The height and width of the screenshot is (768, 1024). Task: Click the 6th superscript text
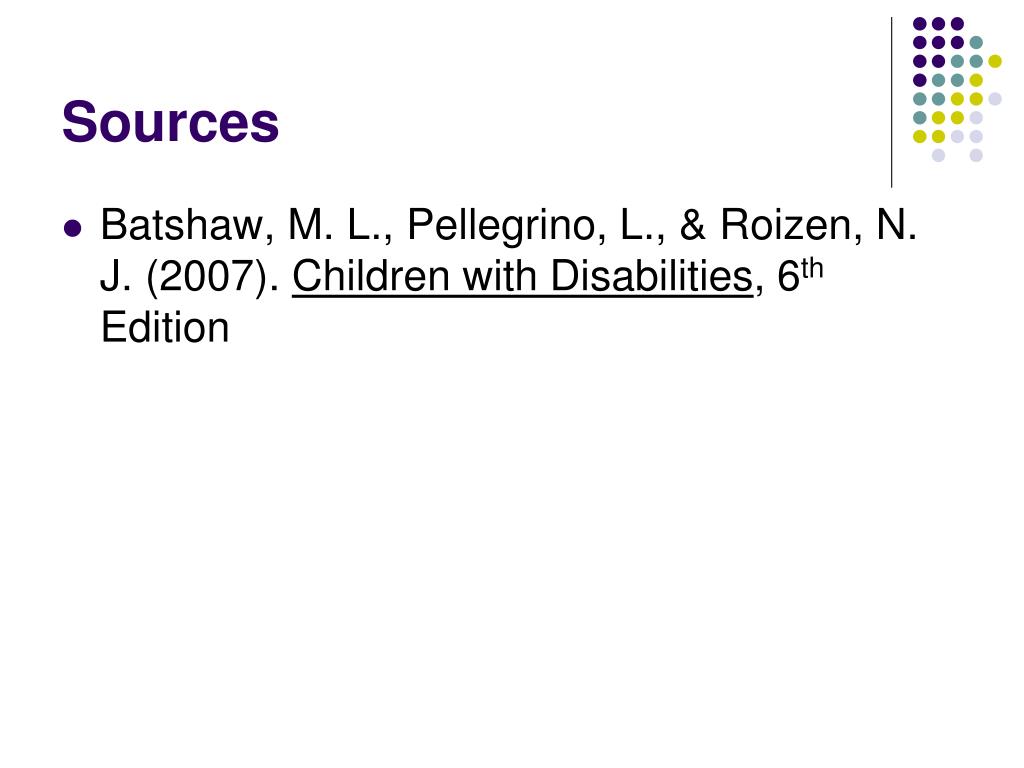[800, 273]
